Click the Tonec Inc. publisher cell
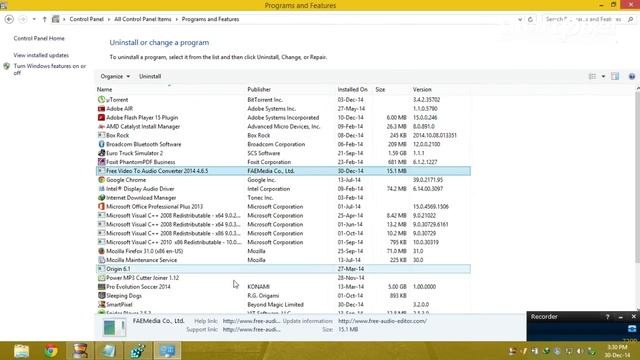 [x=260, y=198]
